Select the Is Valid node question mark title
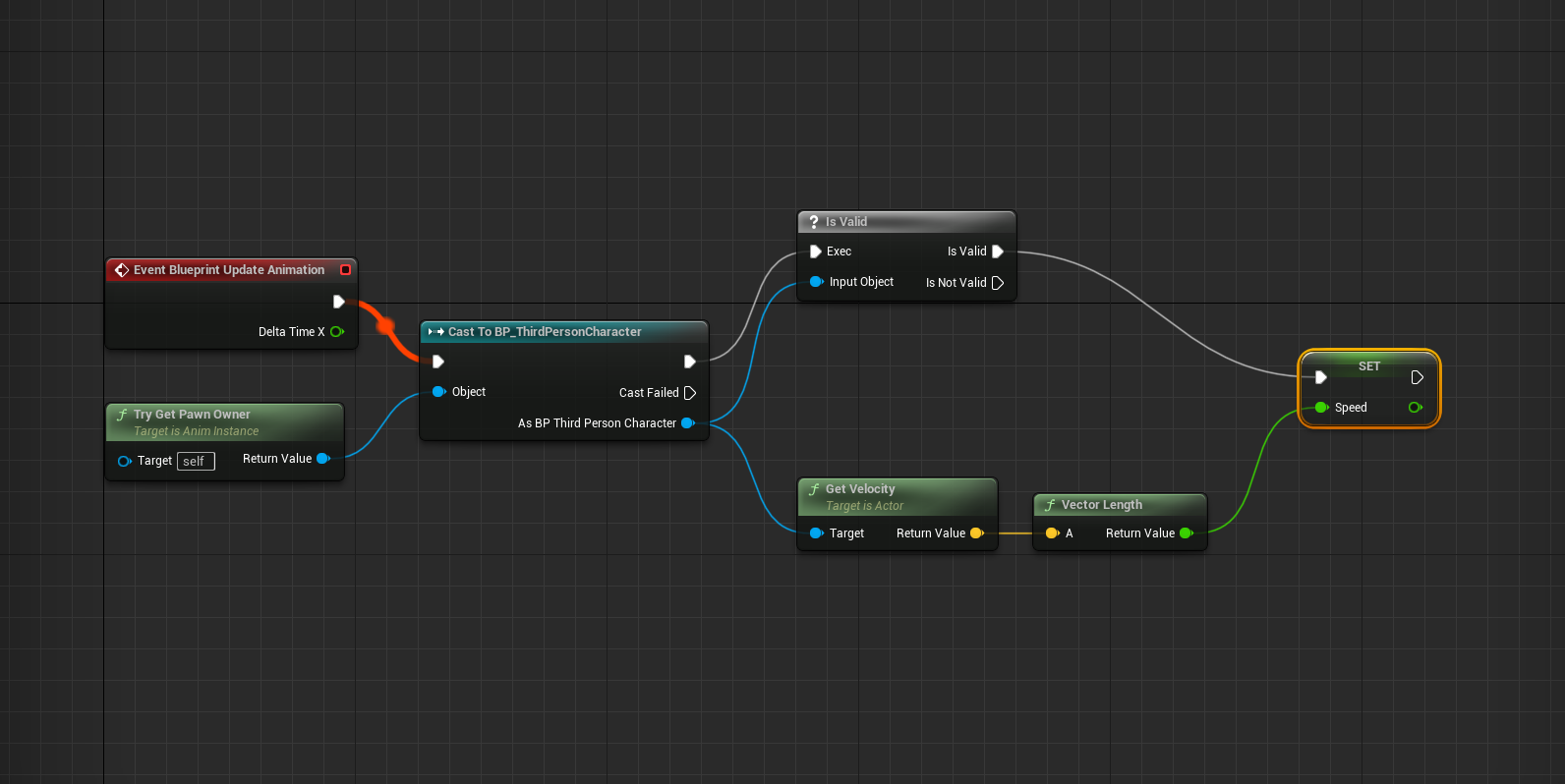1565x784 pixels. [x=846, y=222]
